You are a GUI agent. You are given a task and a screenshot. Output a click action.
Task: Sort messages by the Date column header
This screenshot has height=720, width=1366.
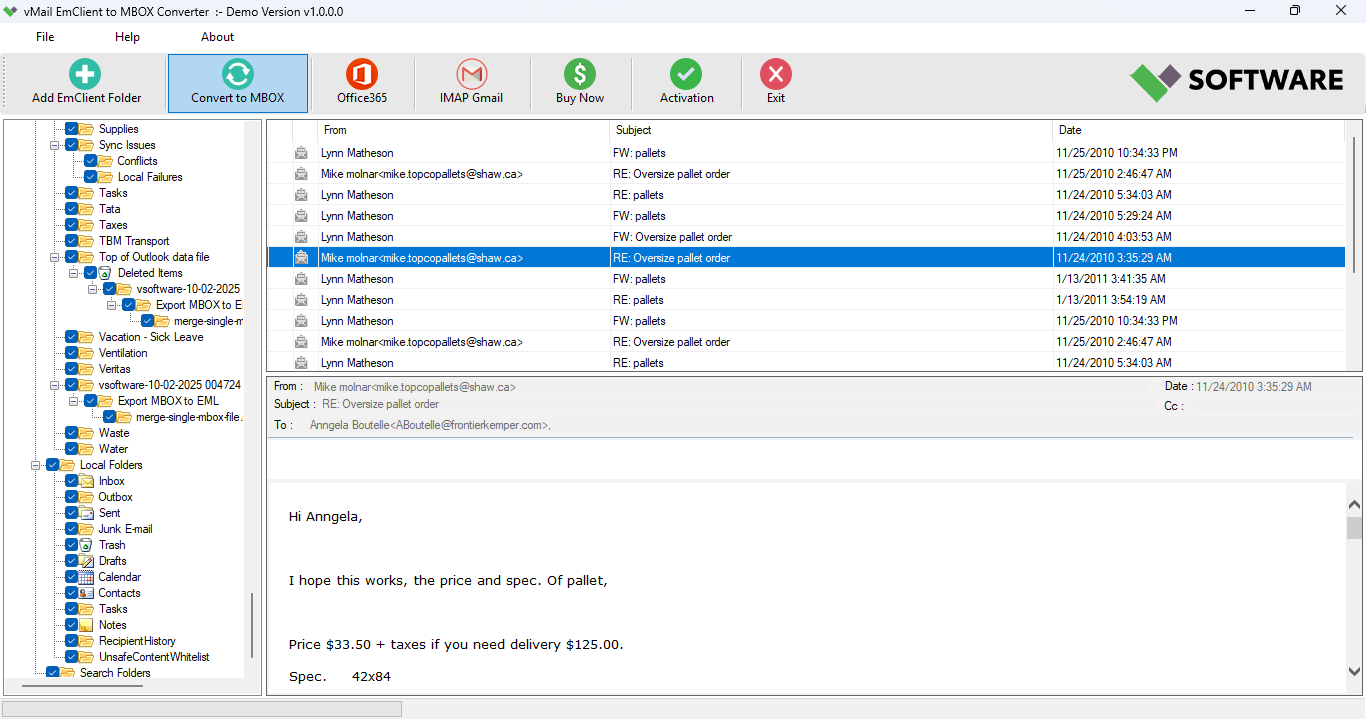pyautogui.click(x=1198, y=130)
